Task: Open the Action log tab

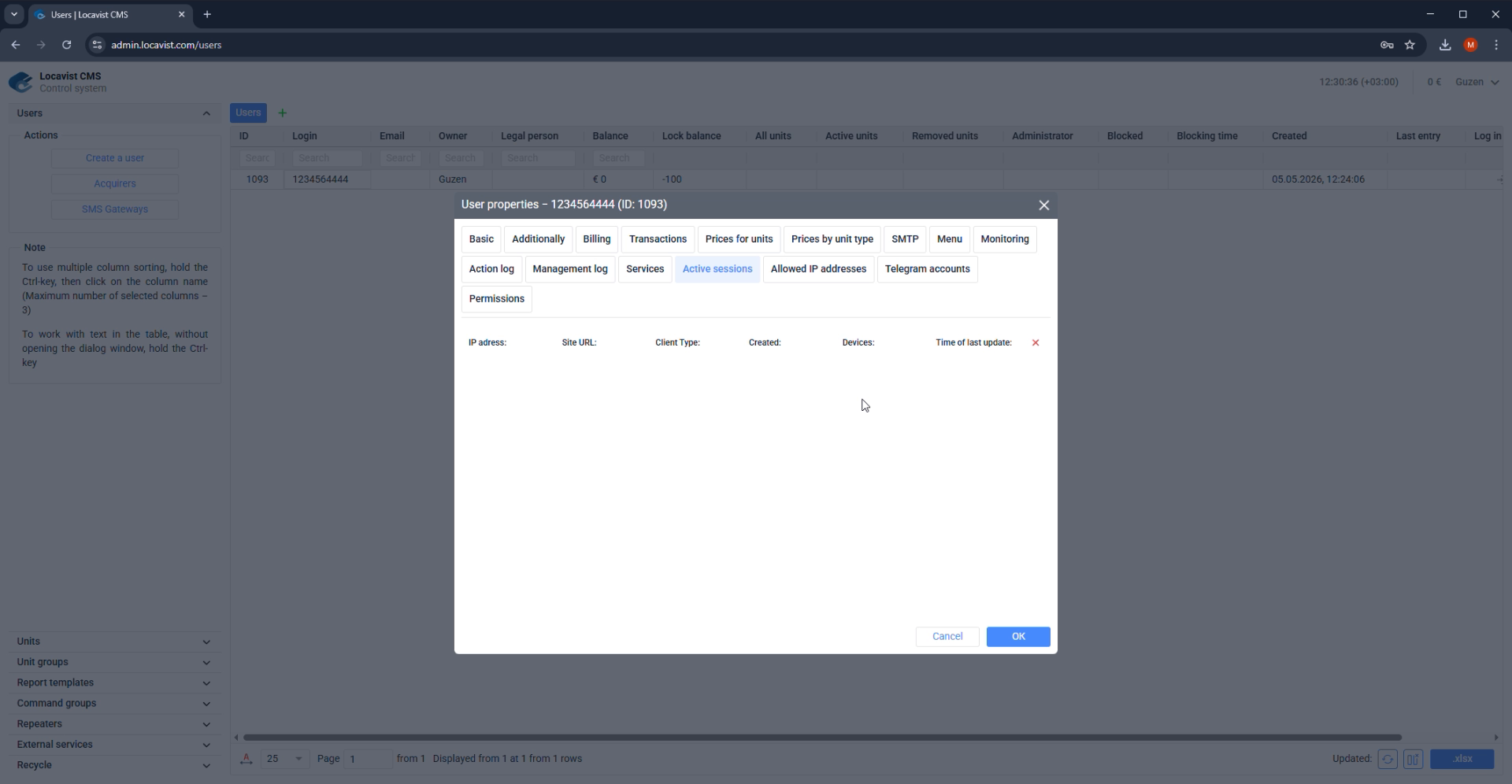Action: click(x=491, y=269)
